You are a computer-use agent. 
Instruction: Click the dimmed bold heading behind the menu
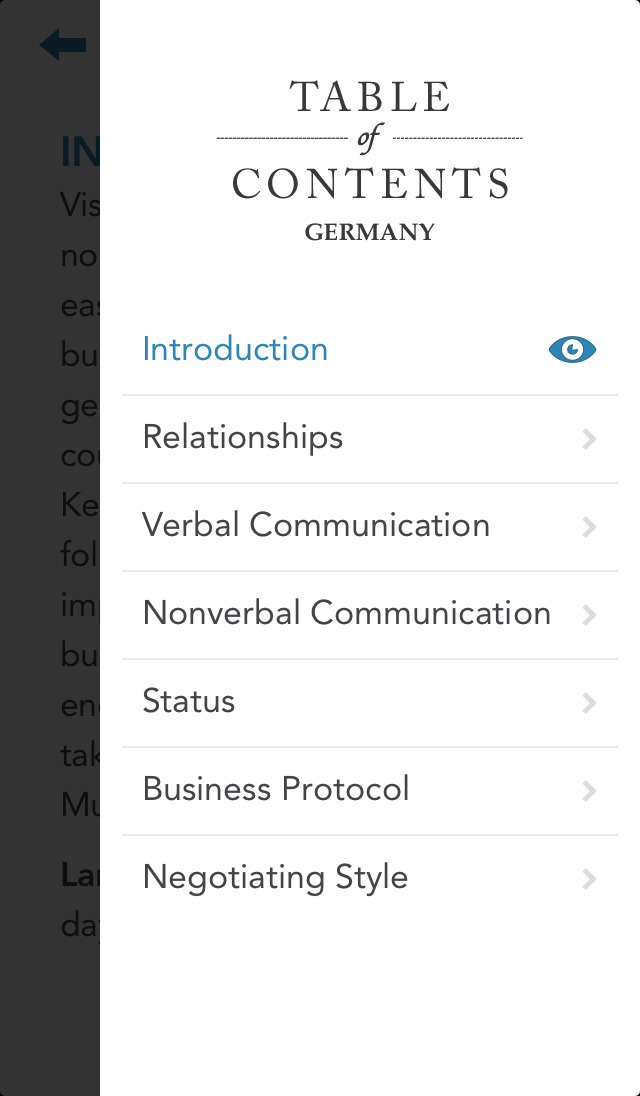[80, 152]
